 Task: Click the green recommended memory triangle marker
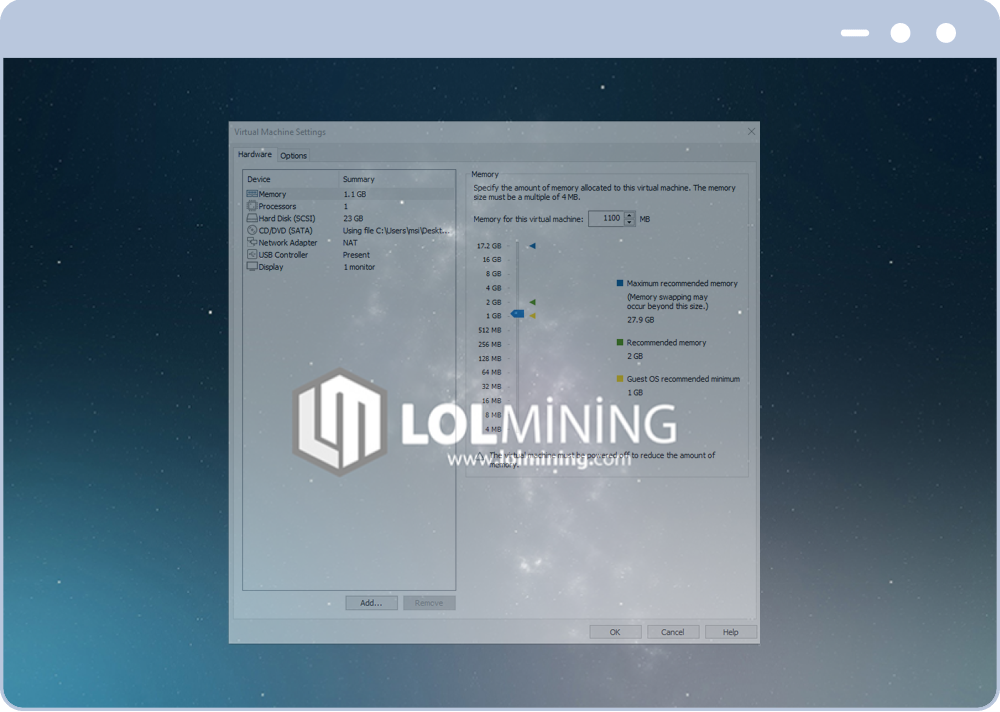point(532,302)
